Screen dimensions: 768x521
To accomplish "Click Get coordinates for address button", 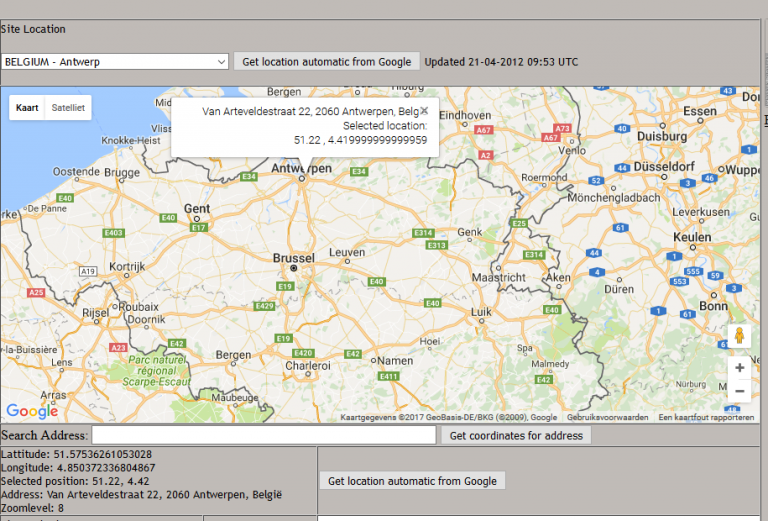I will click(x=516, y=435).
